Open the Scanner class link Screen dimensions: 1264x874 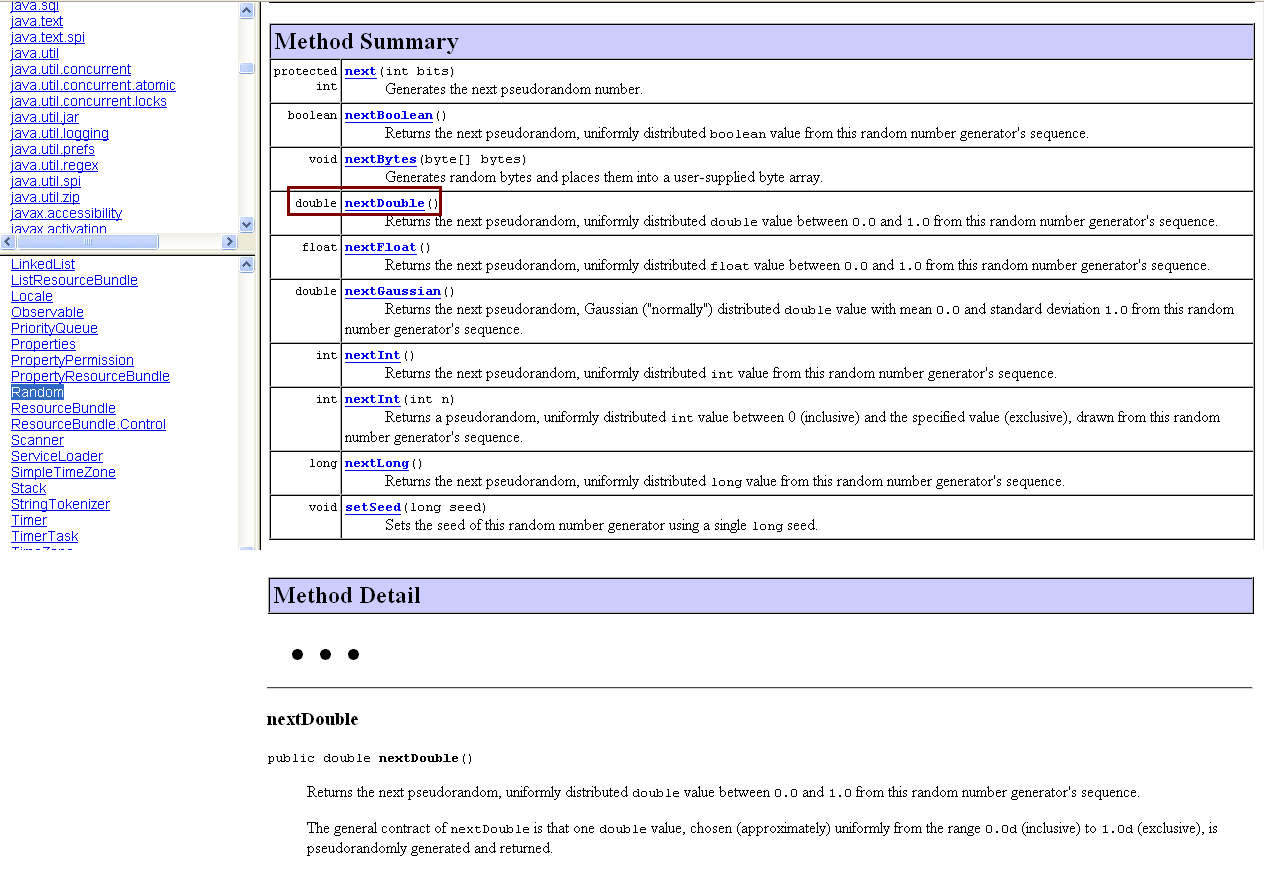click(x=37, y=440)
